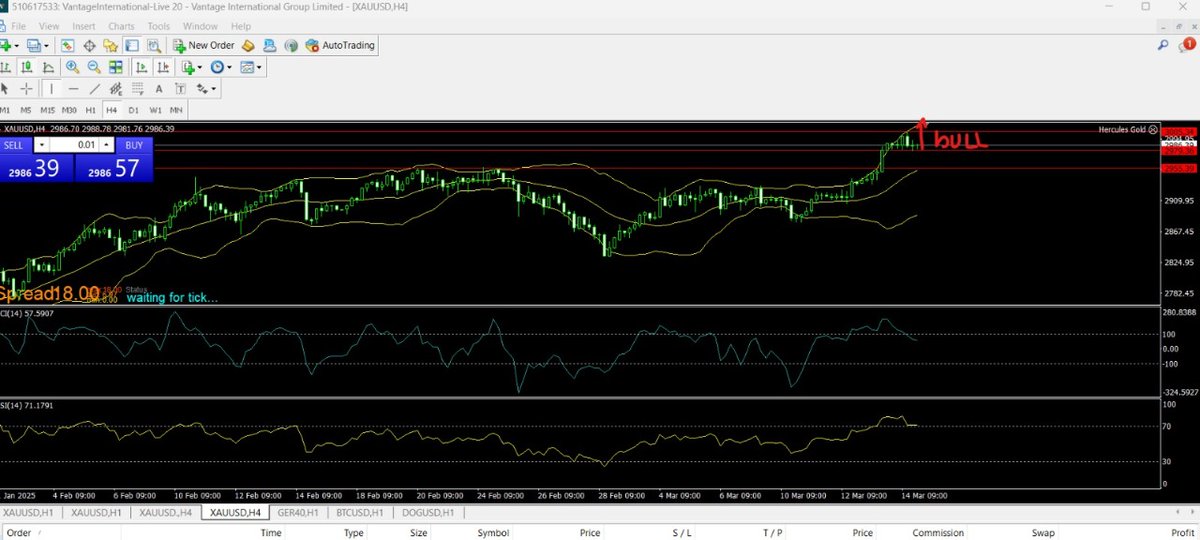The width and height of the screenshot is (1200, 540).
Task: Click the BUY one-click trading button
Action: (134, 145)
